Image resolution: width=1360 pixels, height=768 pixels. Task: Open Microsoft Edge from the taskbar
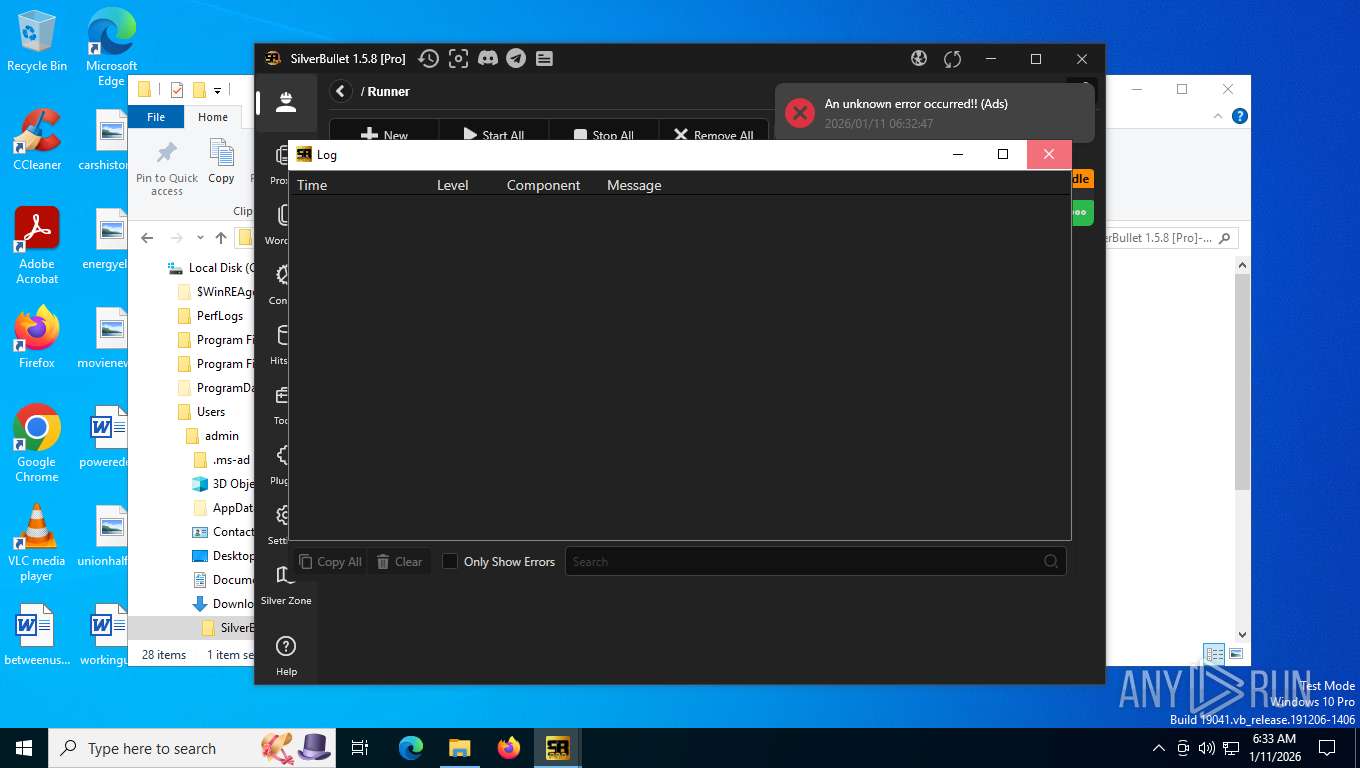click(411, 748)
